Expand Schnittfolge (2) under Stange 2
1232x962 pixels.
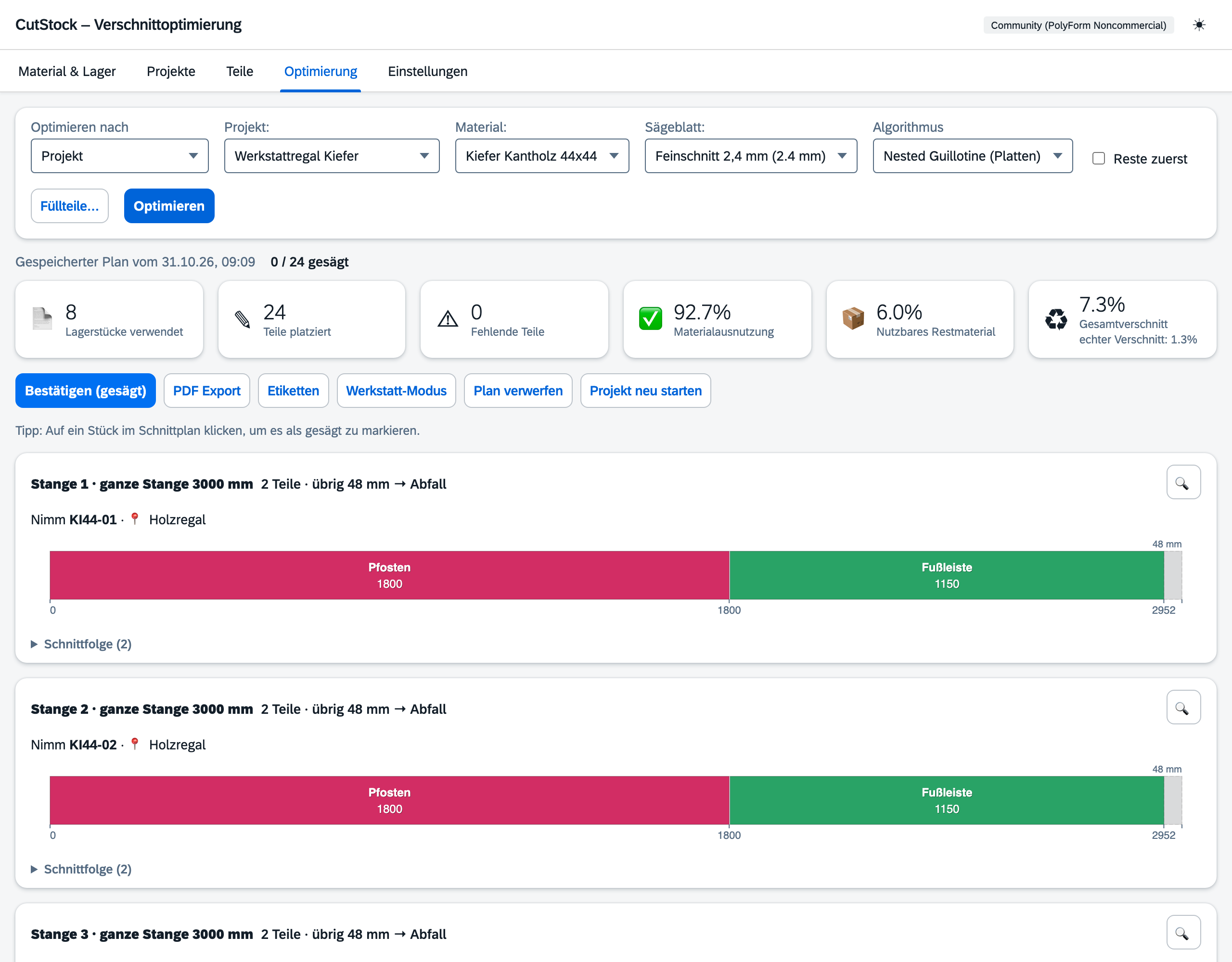tap(81, 869)
